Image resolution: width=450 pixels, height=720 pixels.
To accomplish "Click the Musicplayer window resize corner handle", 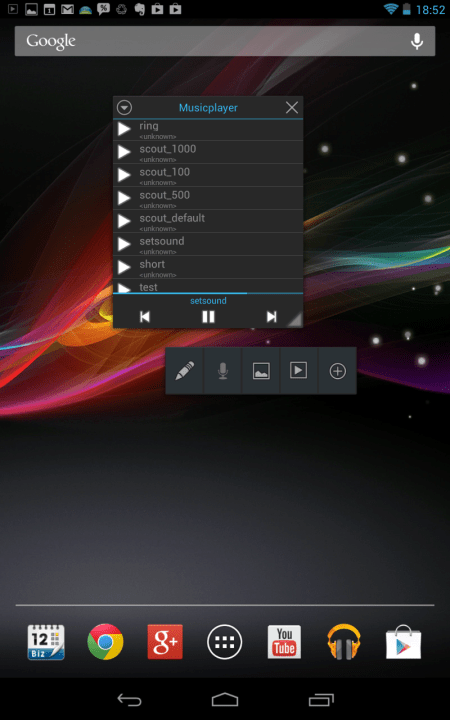I will (295, 320).
